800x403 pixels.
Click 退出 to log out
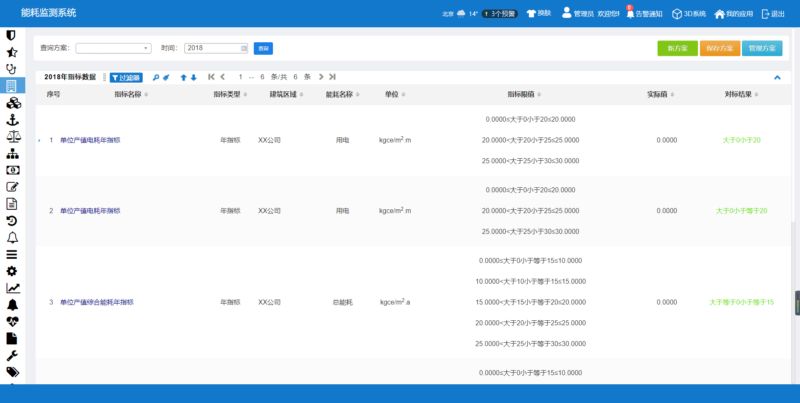(772, 14)
